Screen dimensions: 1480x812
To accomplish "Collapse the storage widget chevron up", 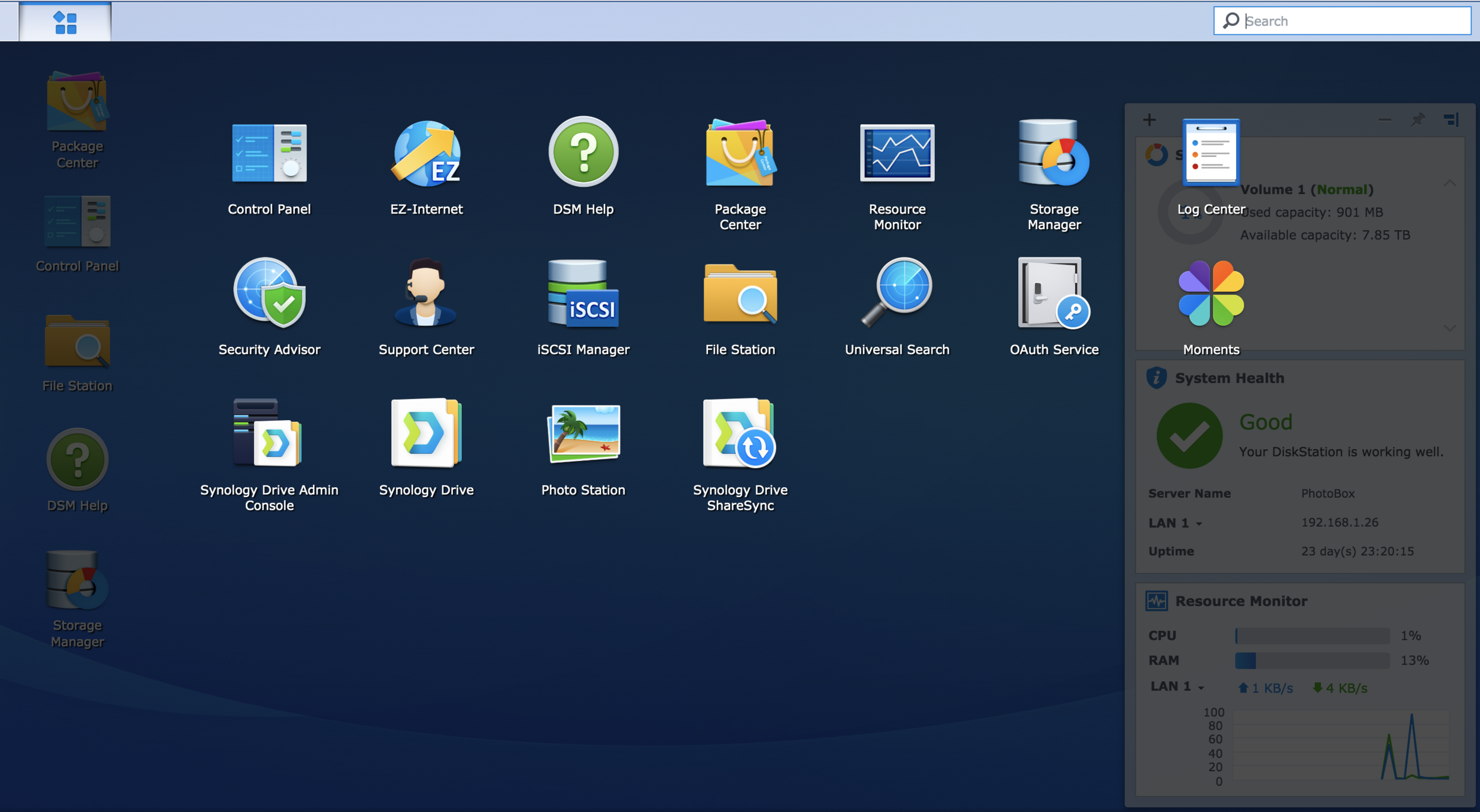I will pyautogui.click(x=1450, y=183).
